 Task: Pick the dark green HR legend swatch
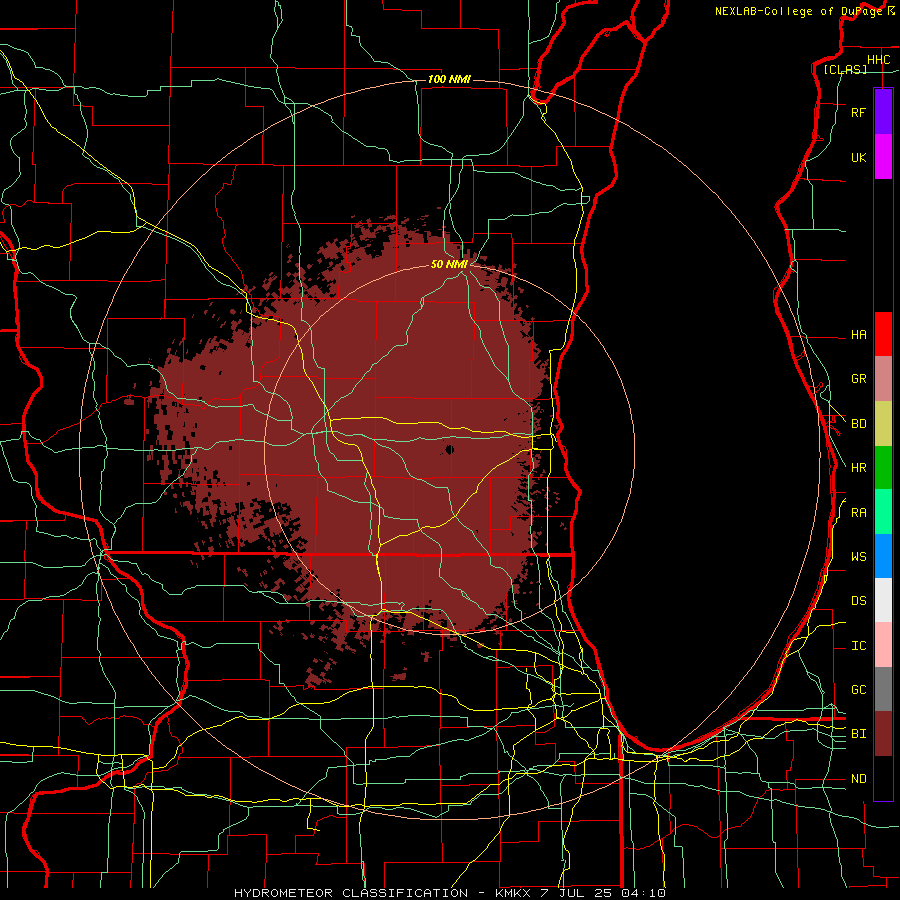[x=883, y=468]
